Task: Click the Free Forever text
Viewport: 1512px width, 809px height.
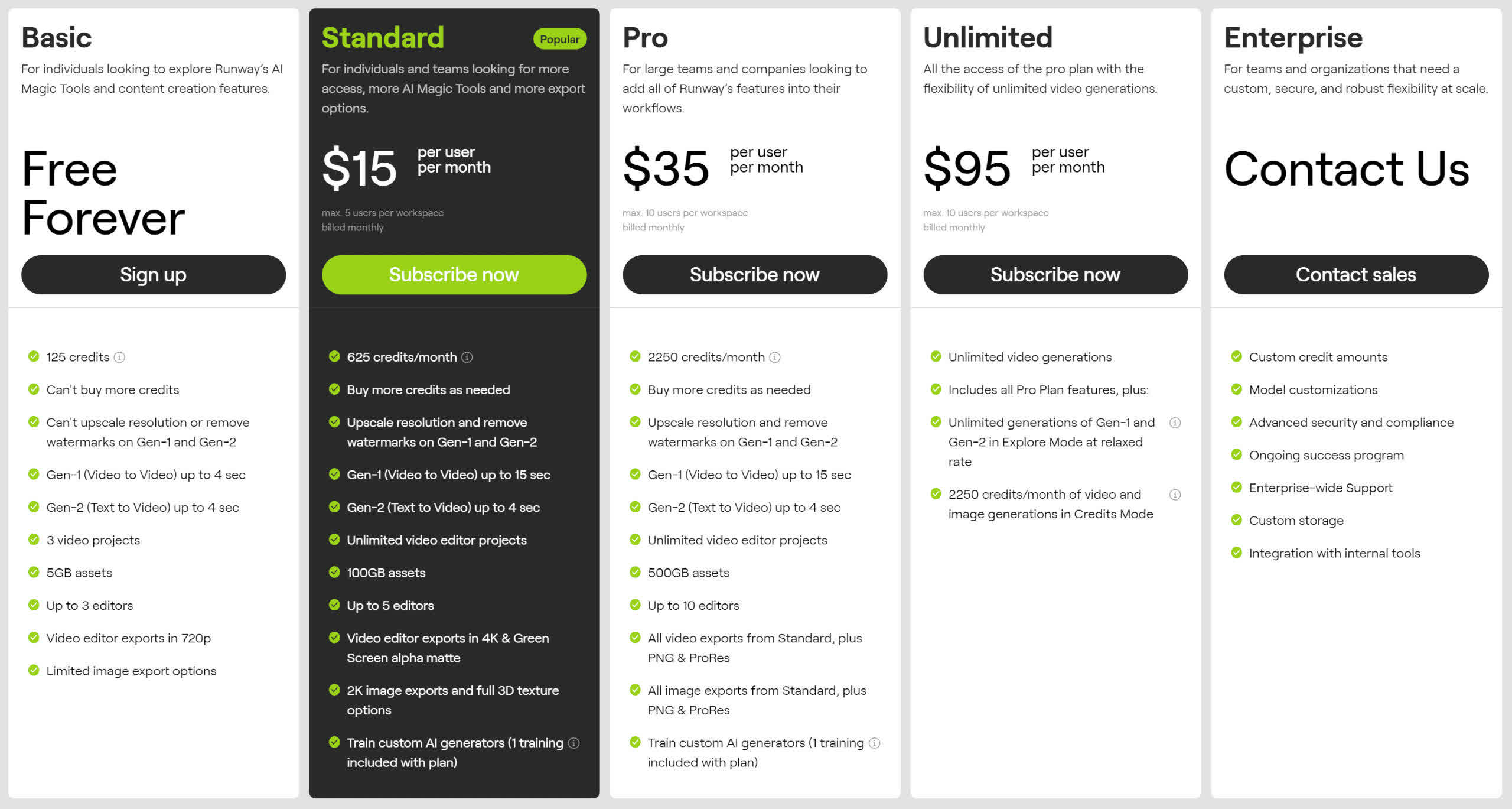Action: (103, 193)
